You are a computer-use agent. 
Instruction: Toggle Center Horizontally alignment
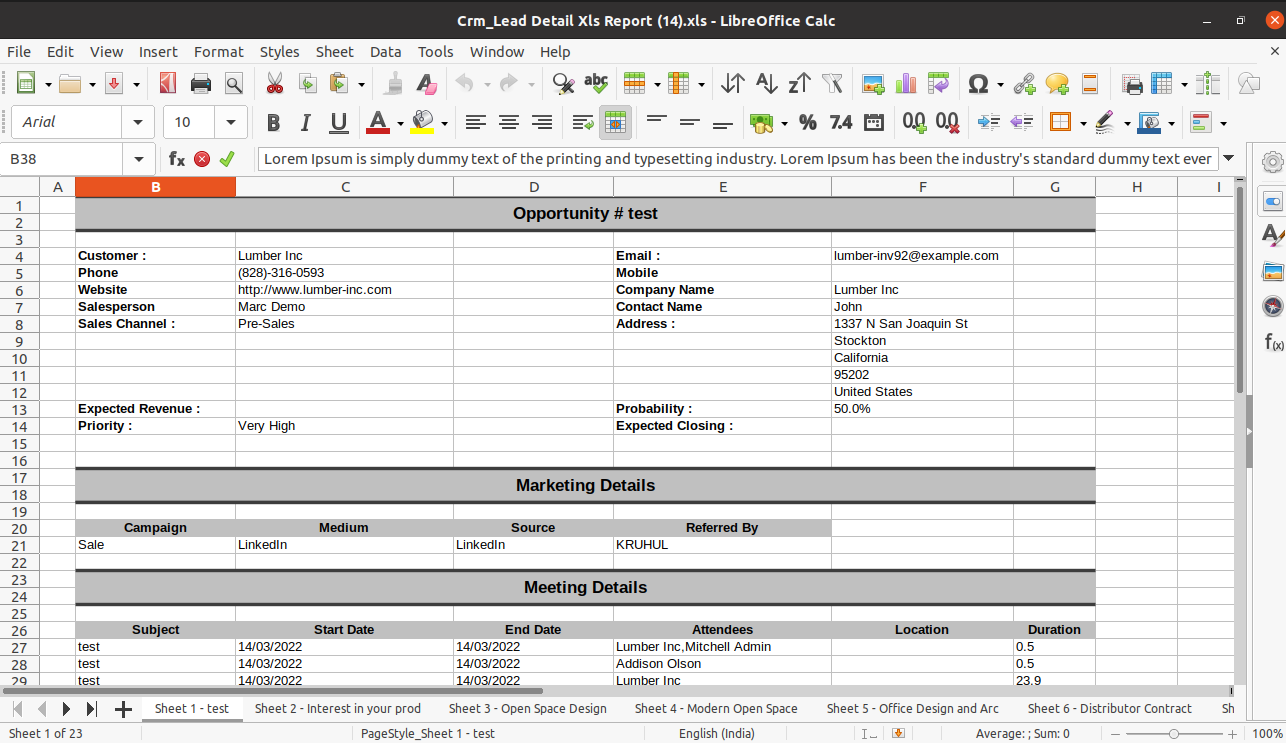[x=509, y=122]
